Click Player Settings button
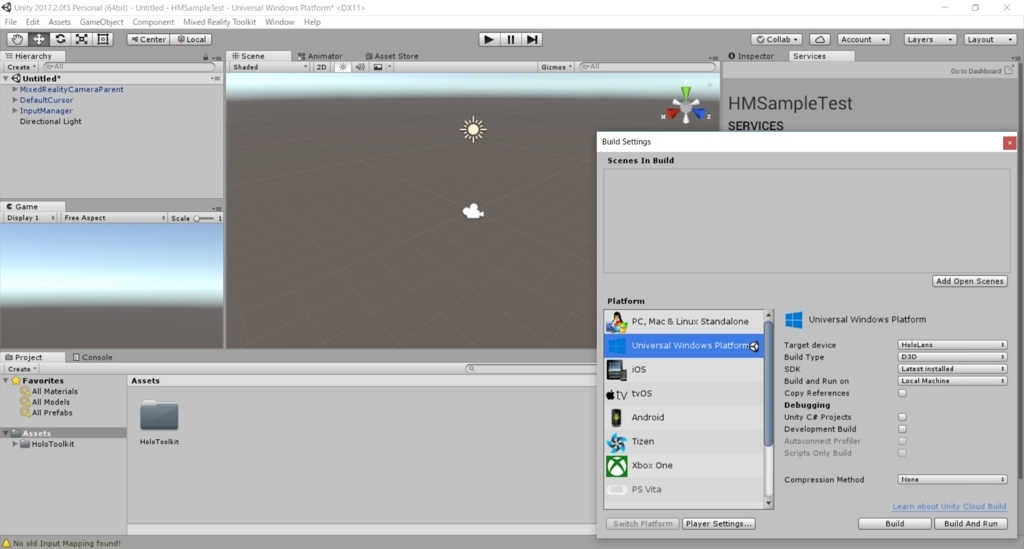 coord(718,524)
